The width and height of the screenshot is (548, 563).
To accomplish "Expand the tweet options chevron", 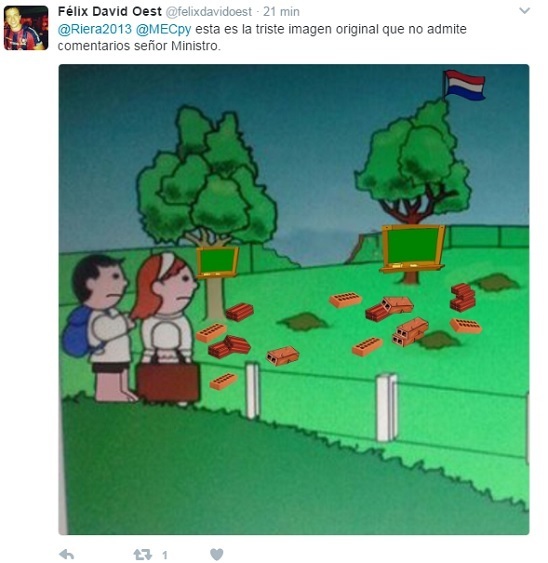I will [525, 11].
